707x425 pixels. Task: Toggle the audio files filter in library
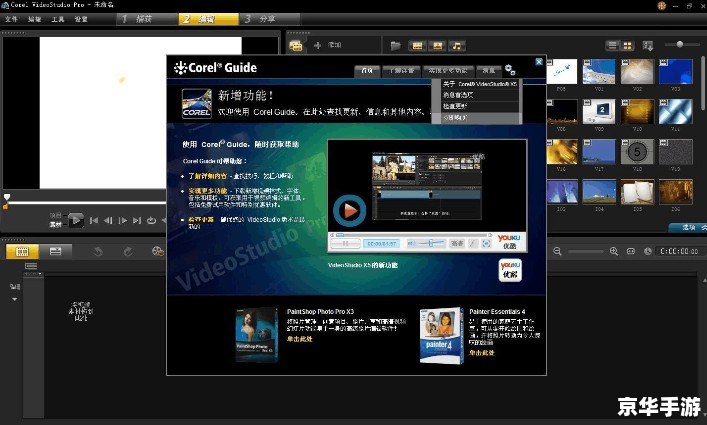pyautogui.click(x=457, y=45)
